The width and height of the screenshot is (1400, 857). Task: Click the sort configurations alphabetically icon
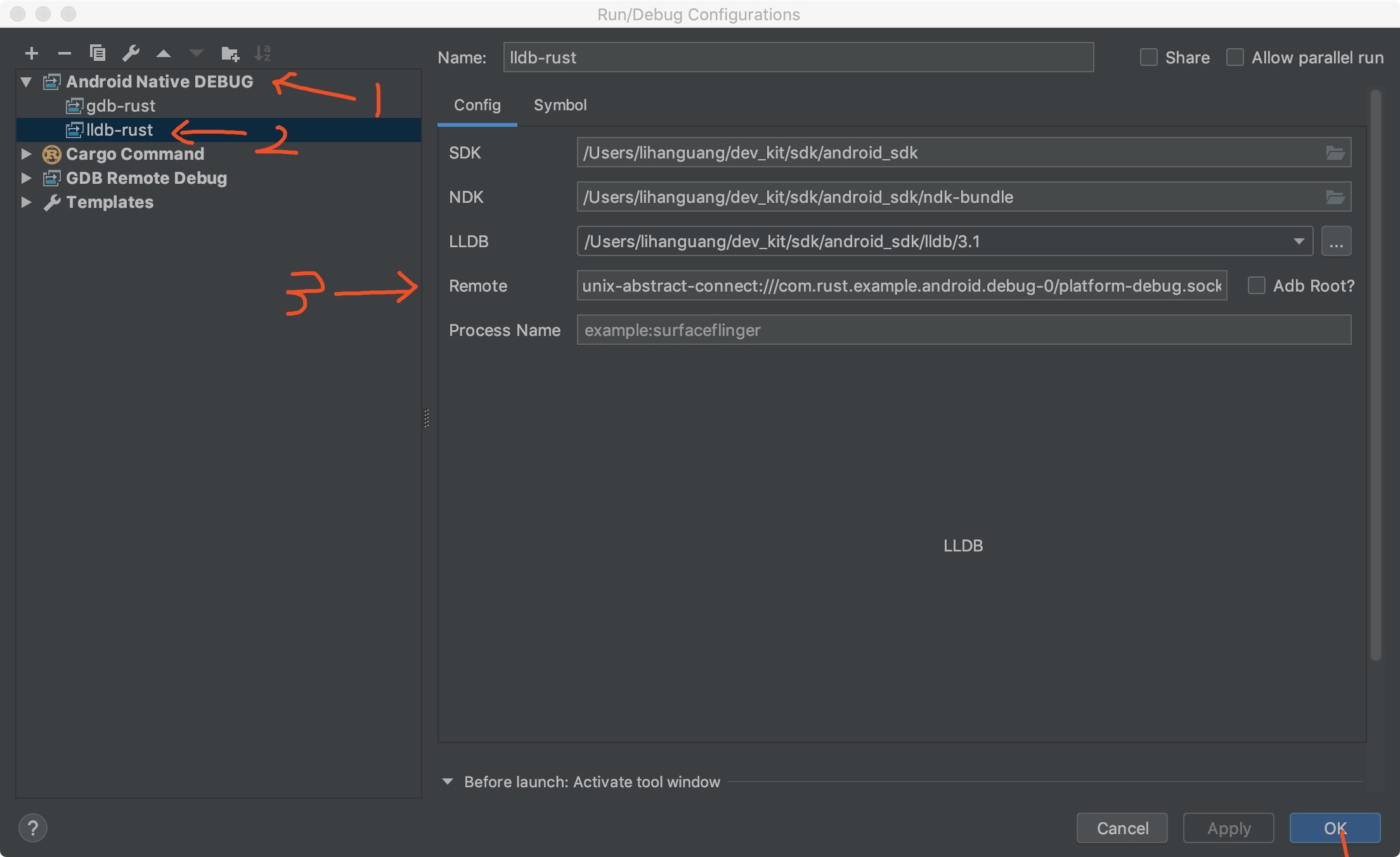(262, 53)
